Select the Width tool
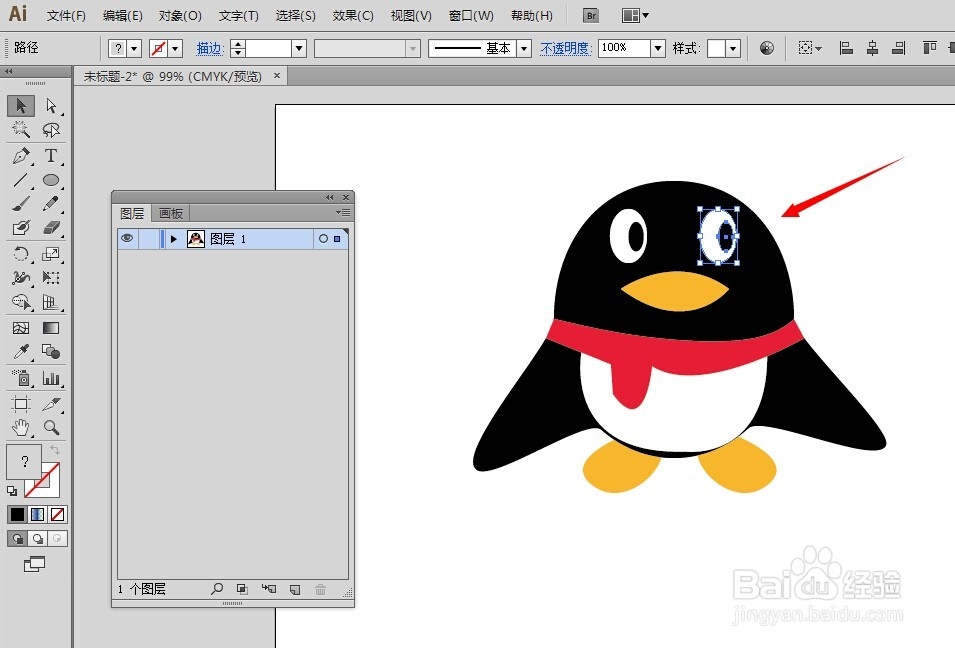Viewport: 955px width, 648px height. (x=21, y=278)
